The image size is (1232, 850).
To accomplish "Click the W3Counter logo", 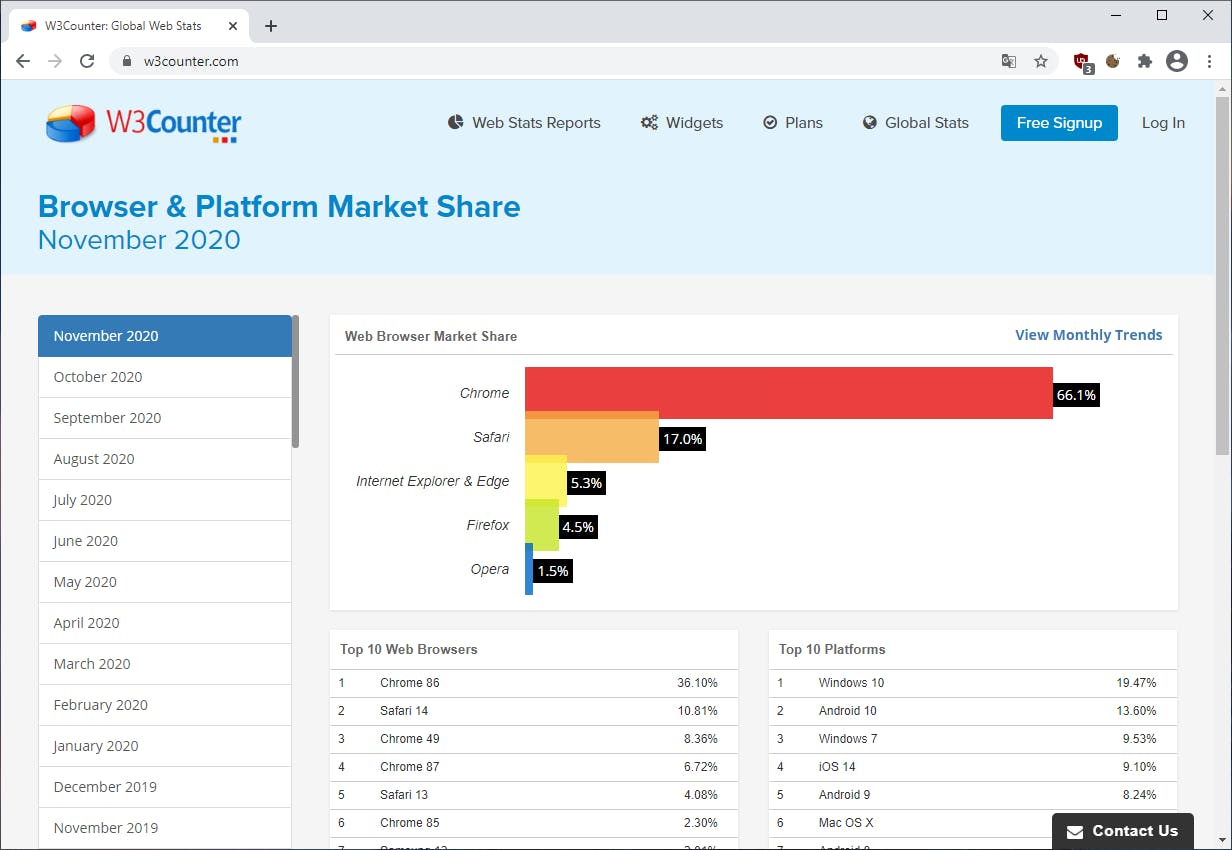I will (x=143, y=124).
